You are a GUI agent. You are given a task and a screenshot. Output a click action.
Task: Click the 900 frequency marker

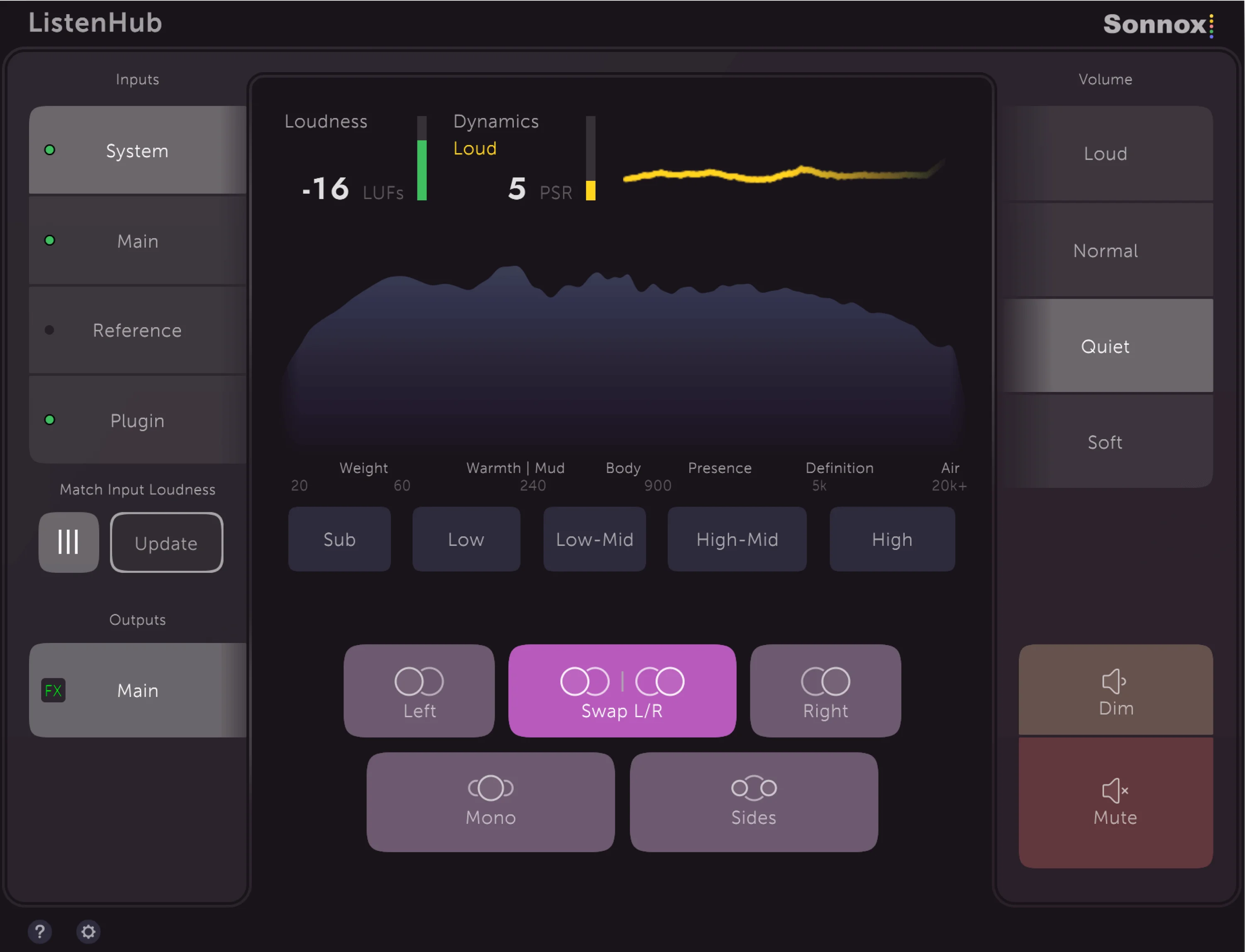658,486
